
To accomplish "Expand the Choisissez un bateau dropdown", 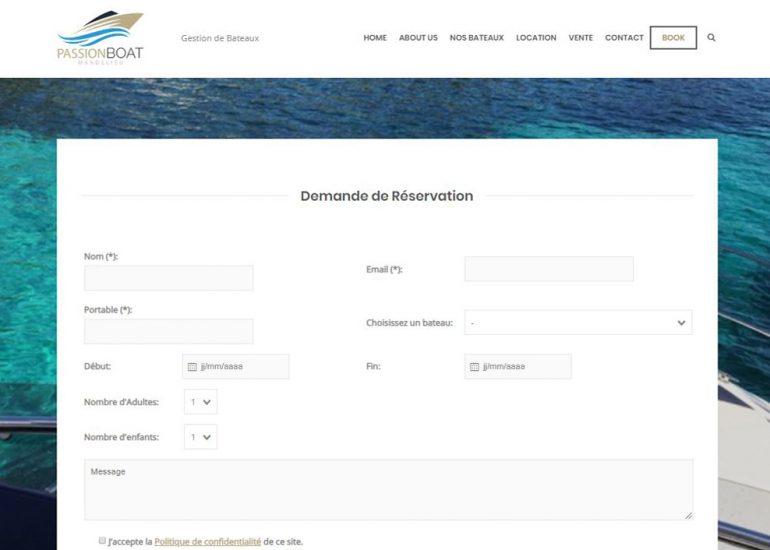I will tap(578, 323).
